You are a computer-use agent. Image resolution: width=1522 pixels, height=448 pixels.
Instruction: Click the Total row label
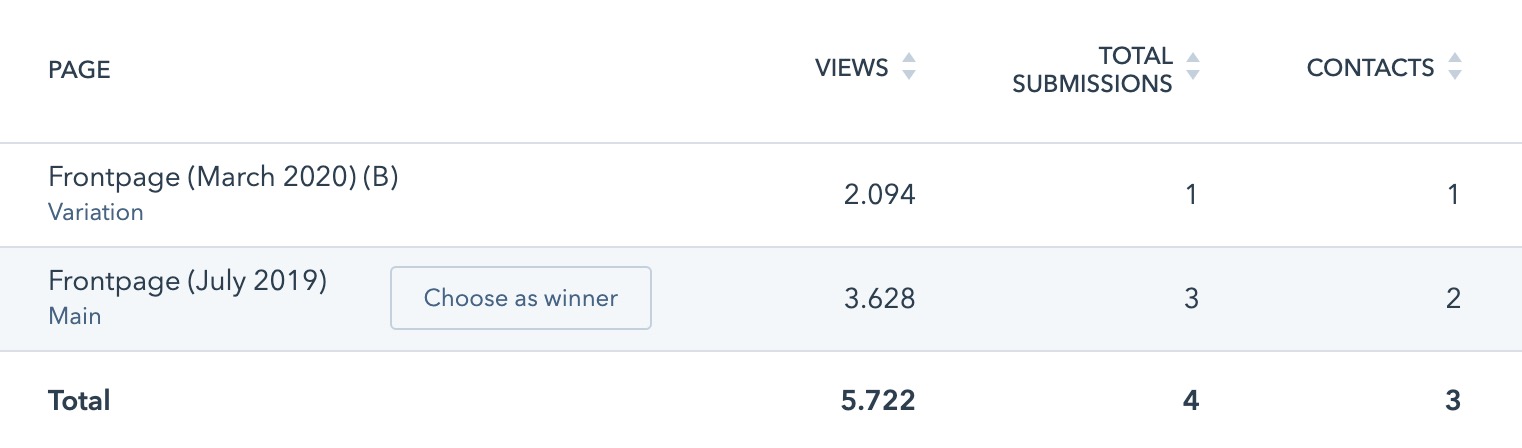click(x=79, y=401)
